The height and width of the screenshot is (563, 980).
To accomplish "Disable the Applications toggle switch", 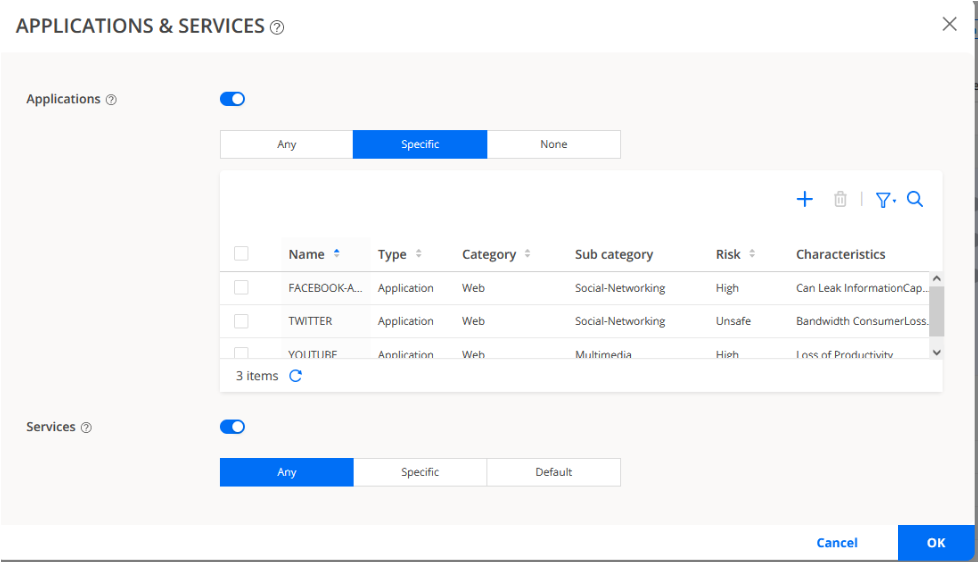I will coord(232,99).
